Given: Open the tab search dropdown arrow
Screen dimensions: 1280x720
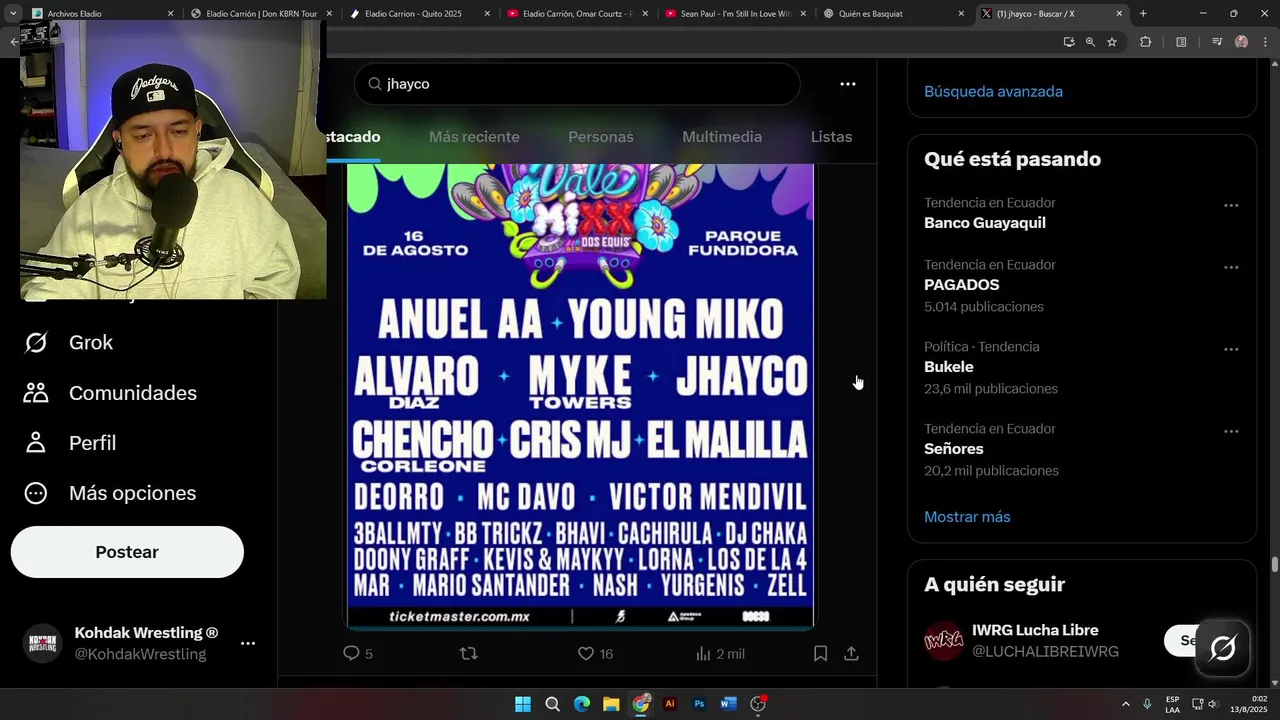Looking at the screenshot, I should coord(12,14).
